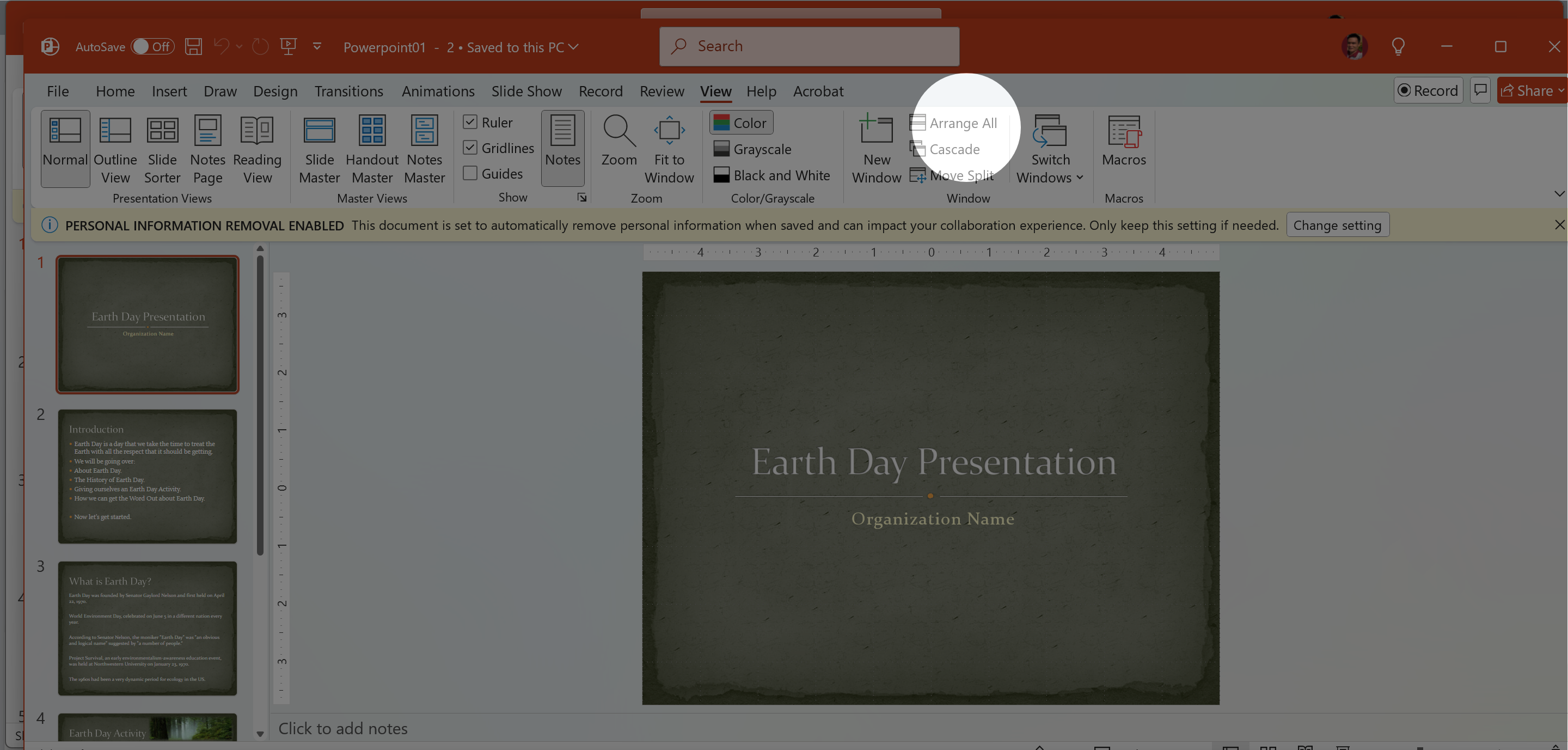Image resolution: width=1568 pixels, height=750 pixels.
Task: Open the Macros dialog
Action: pos(1123,141)
